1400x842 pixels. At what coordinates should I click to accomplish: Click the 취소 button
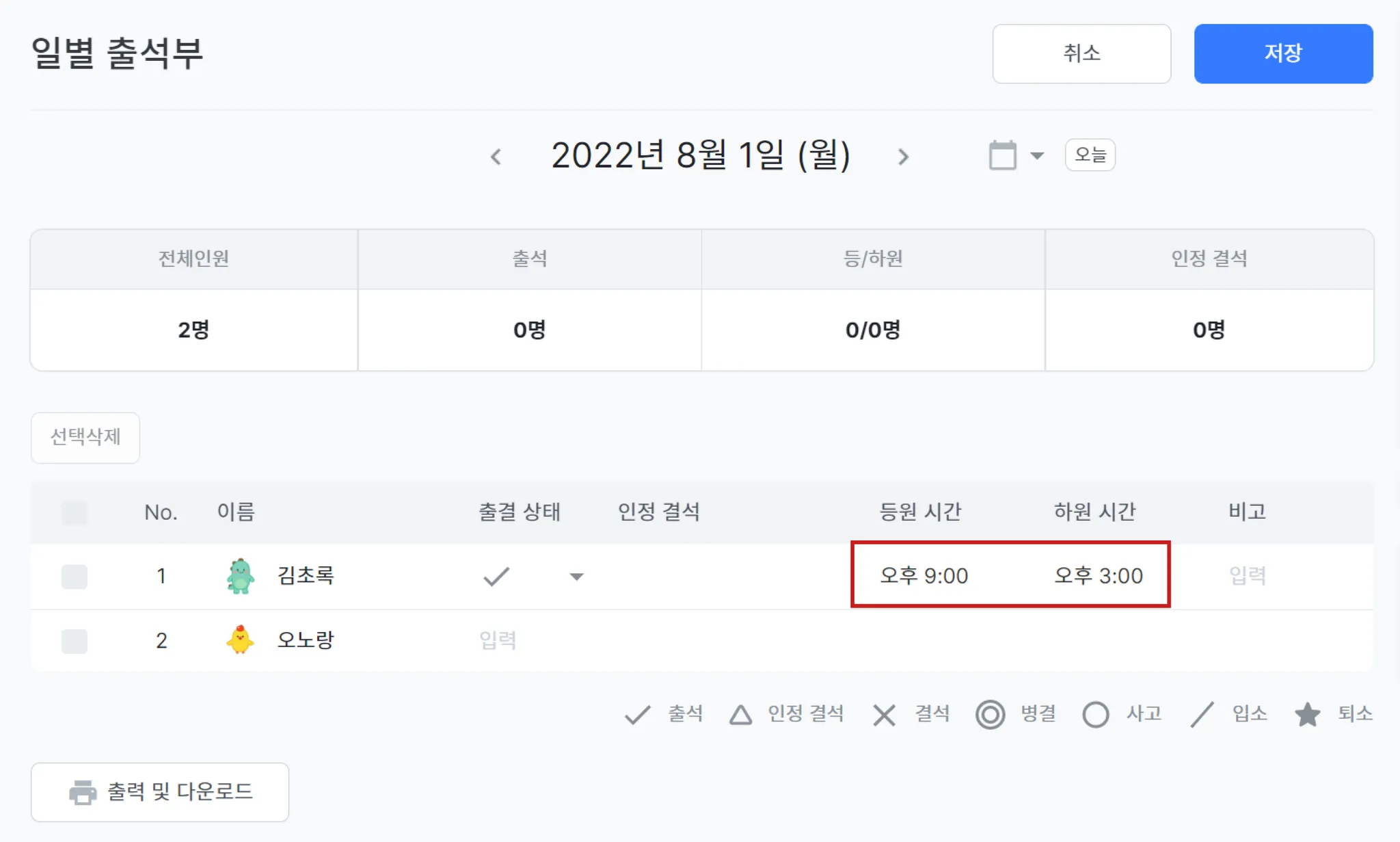coord(1081,53)
